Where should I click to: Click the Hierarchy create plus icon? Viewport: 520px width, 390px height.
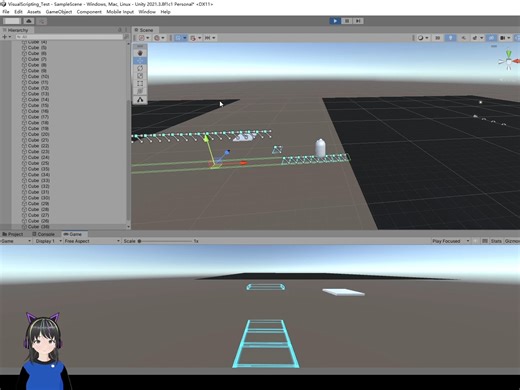(x=5, y=37)
